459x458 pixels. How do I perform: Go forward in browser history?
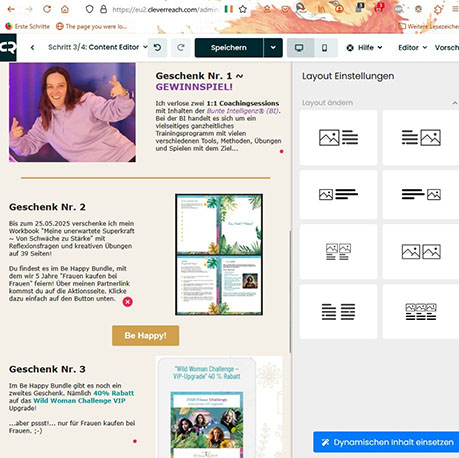[29, 9]
